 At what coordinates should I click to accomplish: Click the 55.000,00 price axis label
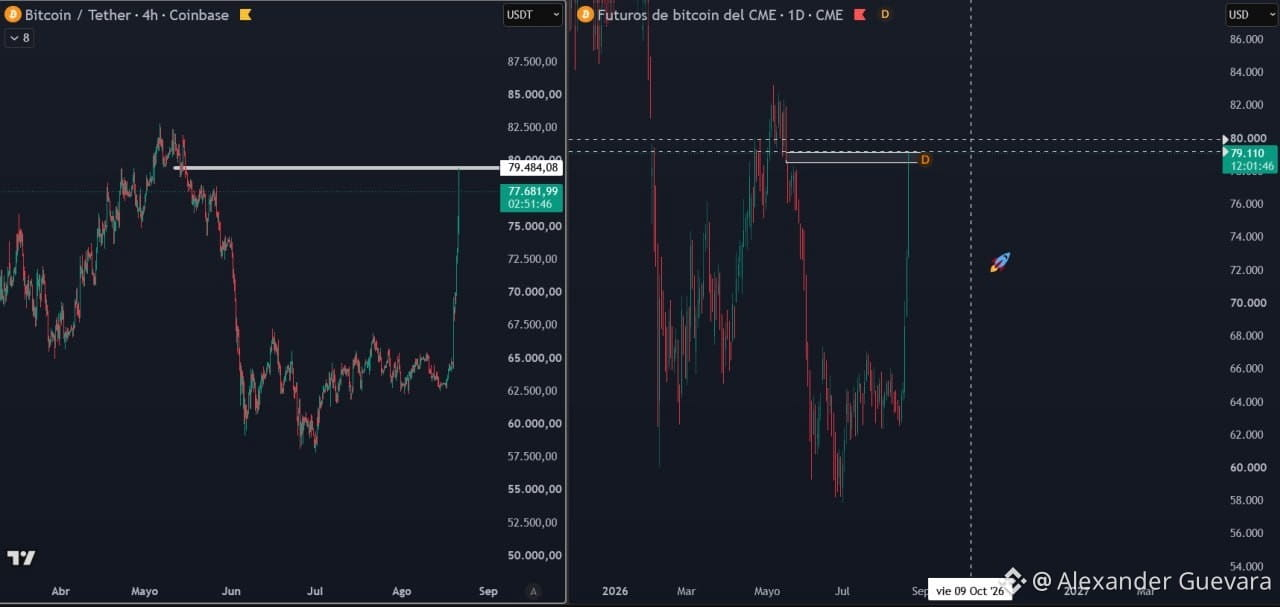pyautogui.click(x=534, y=490)
